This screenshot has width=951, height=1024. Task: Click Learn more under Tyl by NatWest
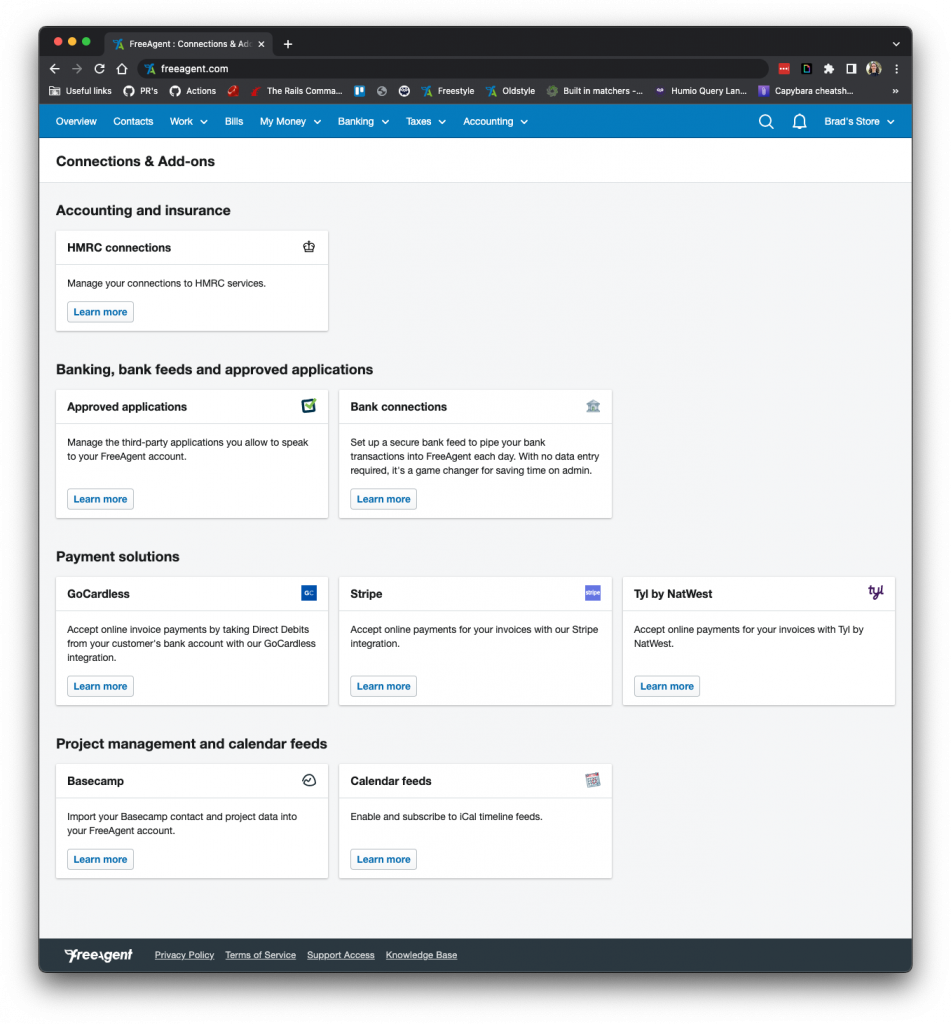click(x=666, y=686)
